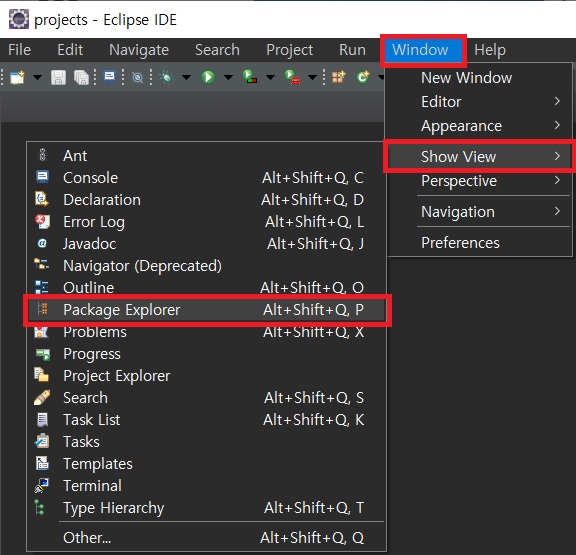This screenshot has width=576, height=555.
Task: Expand the Navigation submenu
Action: pos(479,212)
